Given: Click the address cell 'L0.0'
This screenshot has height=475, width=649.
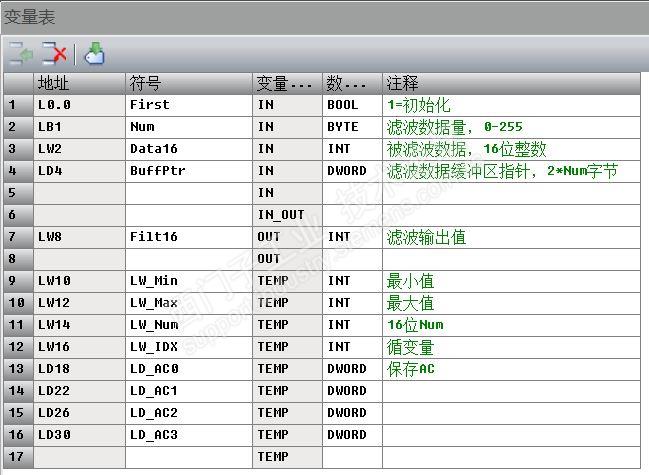Looking at the screenshot, I should click(79, 106).
